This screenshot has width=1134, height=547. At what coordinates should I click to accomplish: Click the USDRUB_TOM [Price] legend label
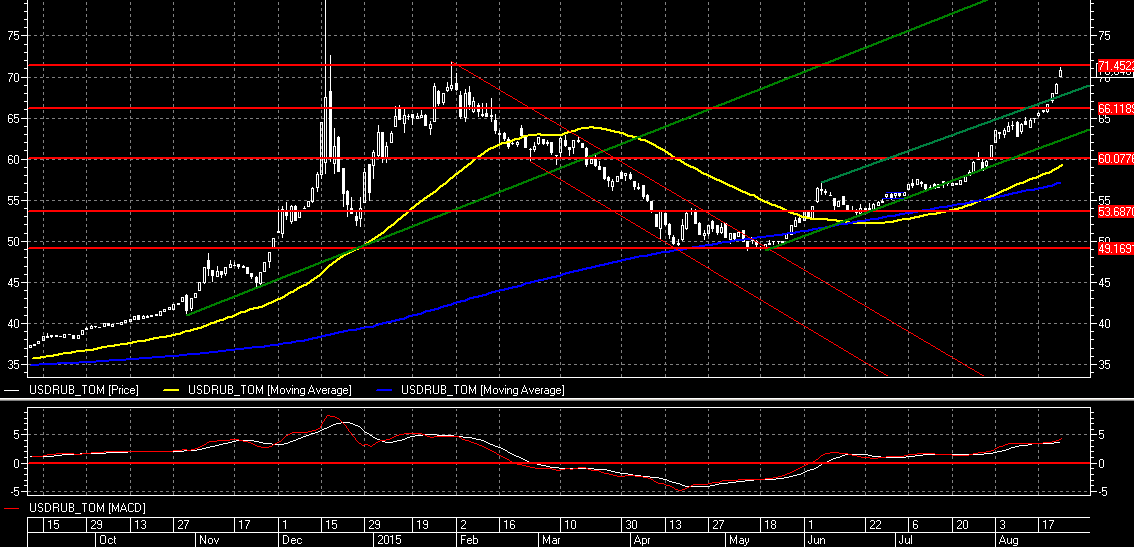84,389
